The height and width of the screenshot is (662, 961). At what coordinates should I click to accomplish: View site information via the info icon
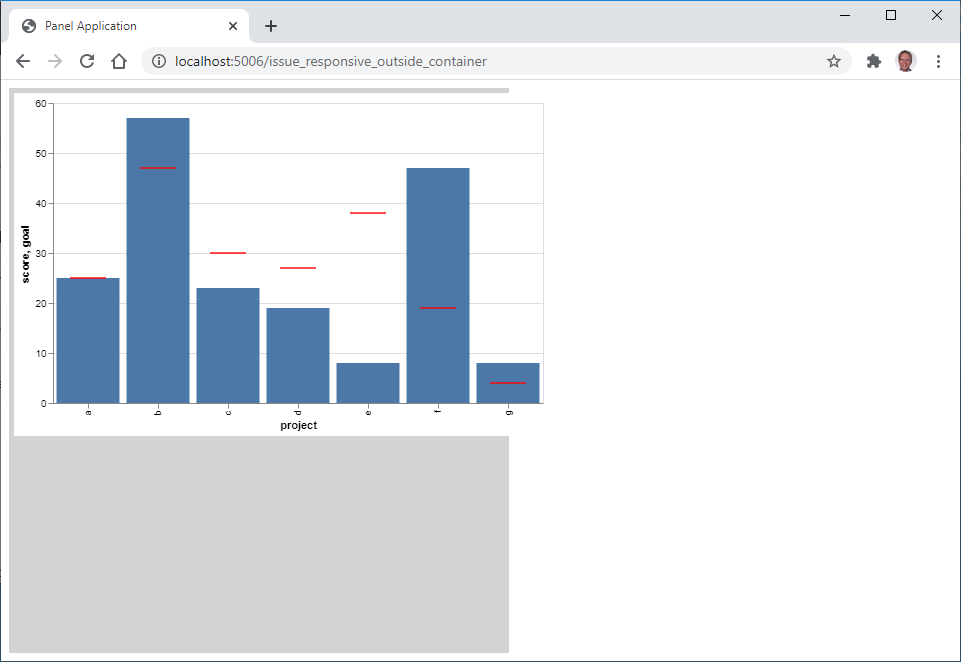pyautogui.click(x=158, y=61)
